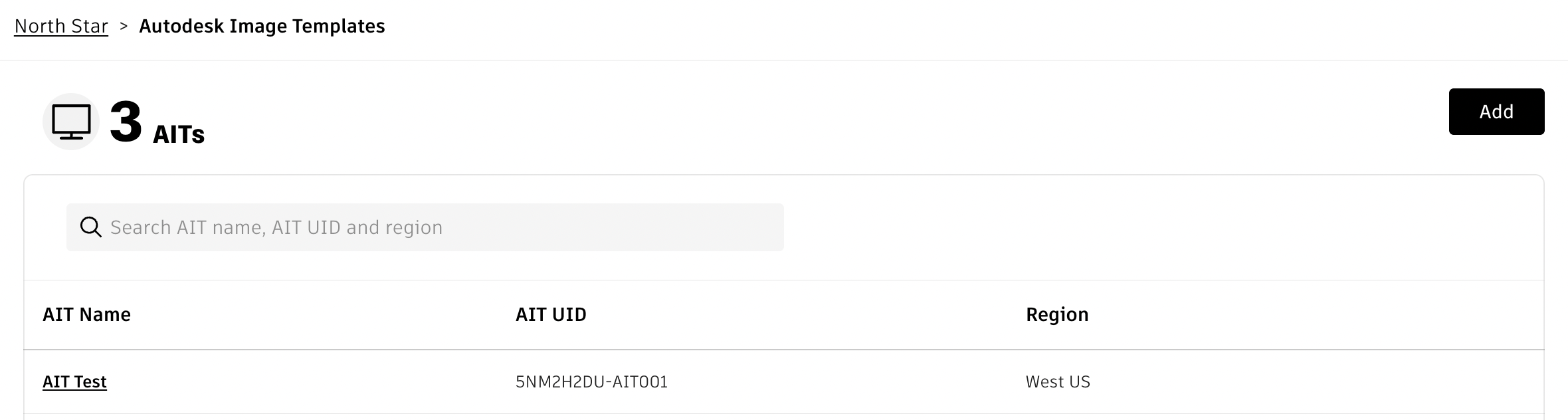1568x420 pixels.
Task: Click blank breadcrumb bar right of page title
Action: tap(930, 27)
